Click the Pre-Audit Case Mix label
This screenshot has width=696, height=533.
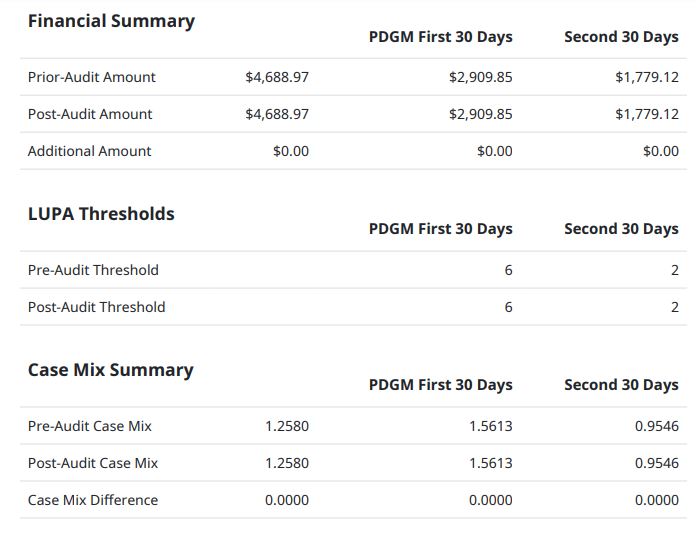tap(90, 426)
